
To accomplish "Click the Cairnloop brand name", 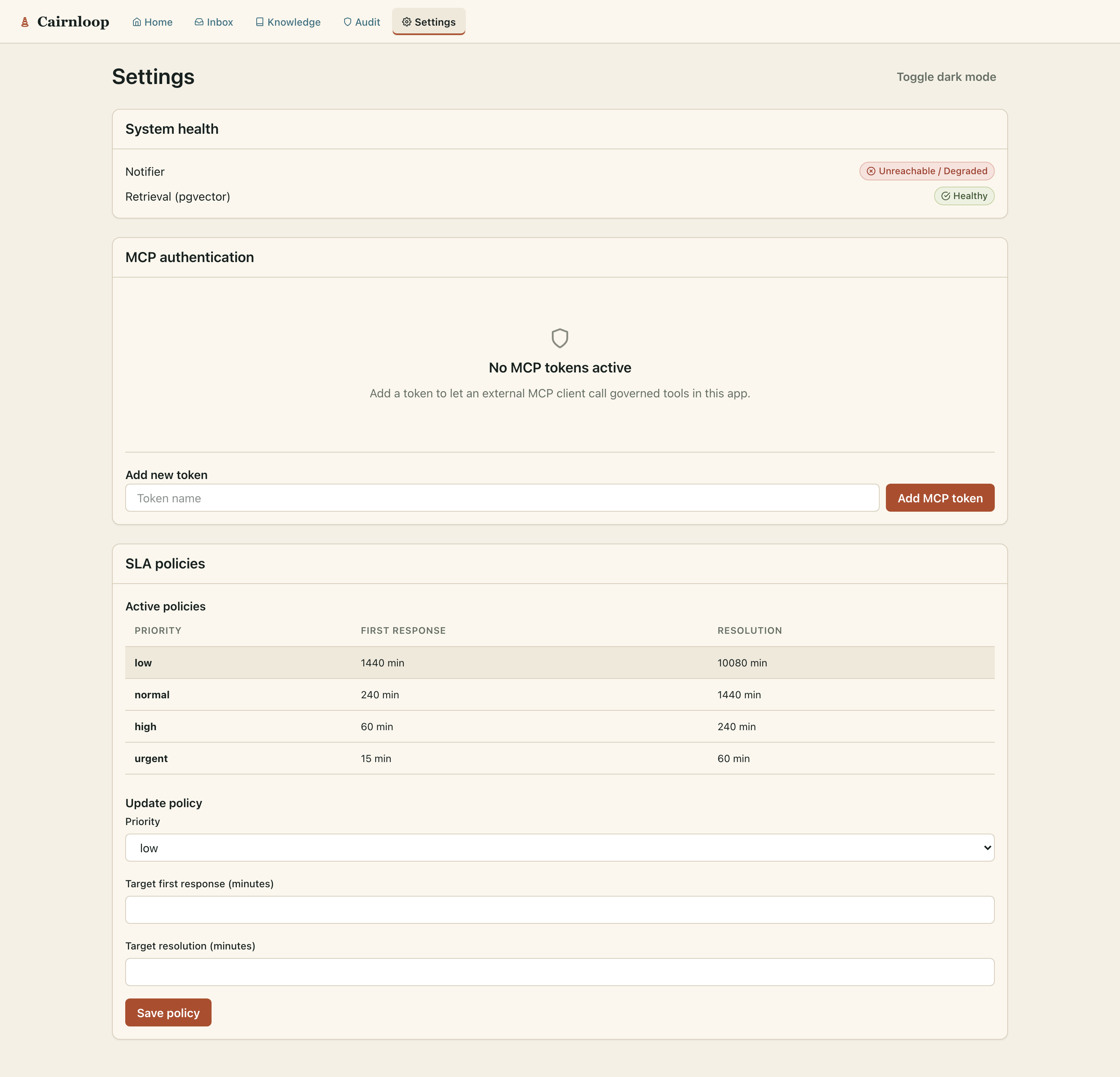I will pyautogui.click(x=73, y=22).
